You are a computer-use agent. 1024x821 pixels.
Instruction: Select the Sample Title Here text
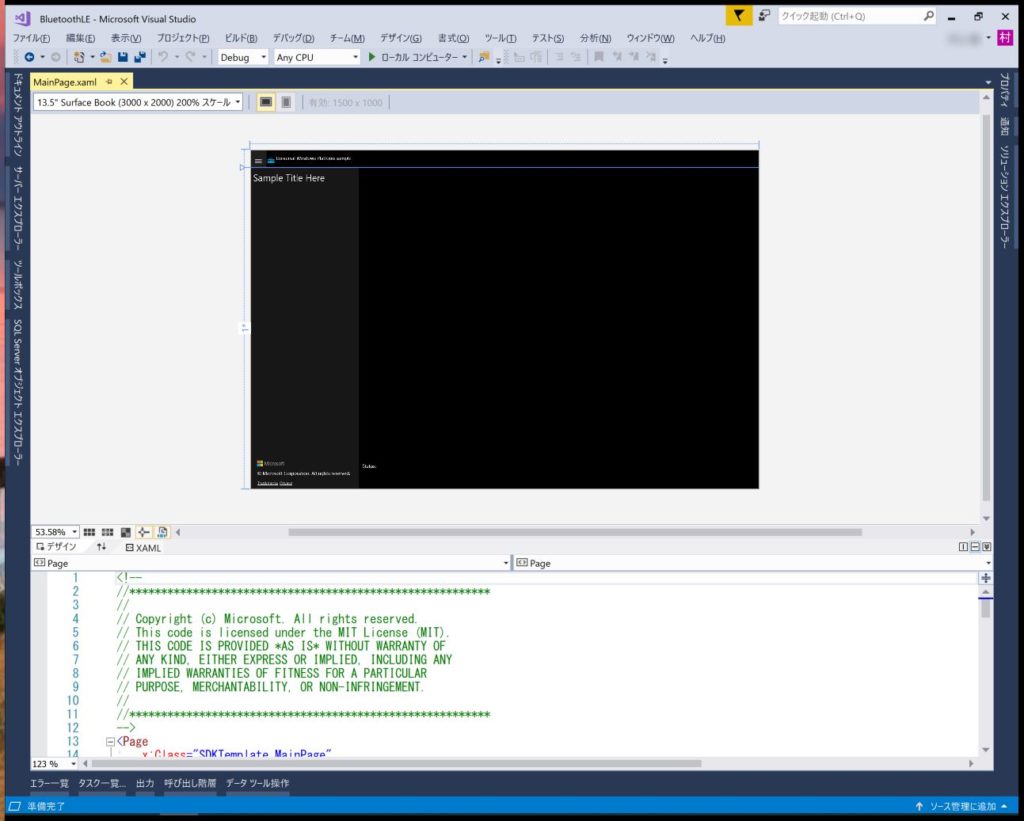pos(289,178)
